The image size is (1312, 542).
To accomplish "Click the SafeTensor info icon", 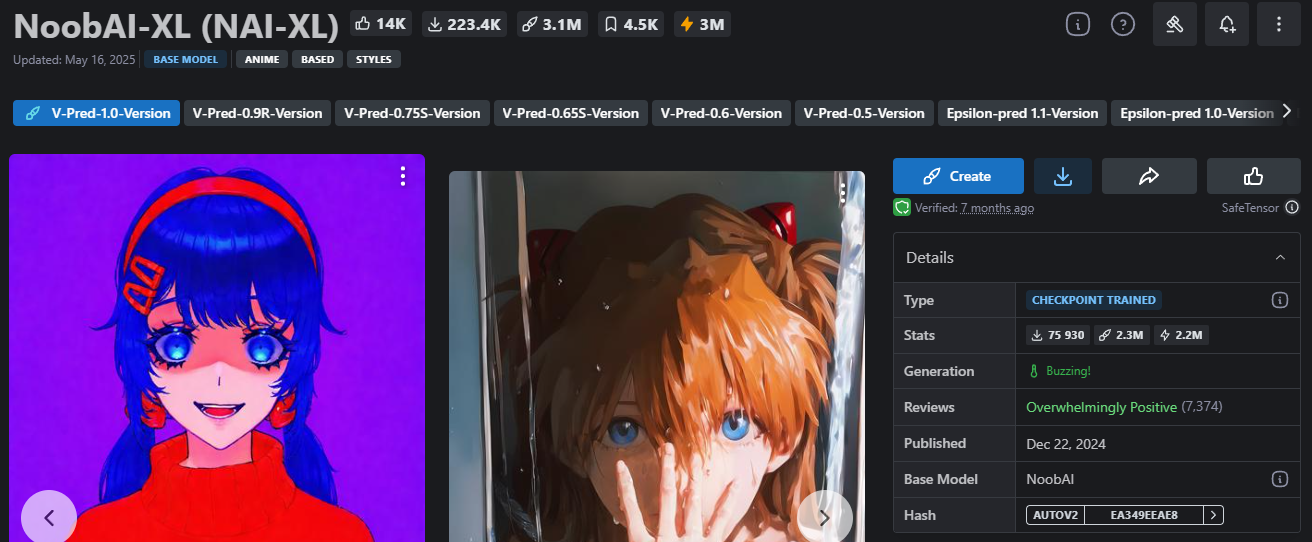I will coord(1292,207).
